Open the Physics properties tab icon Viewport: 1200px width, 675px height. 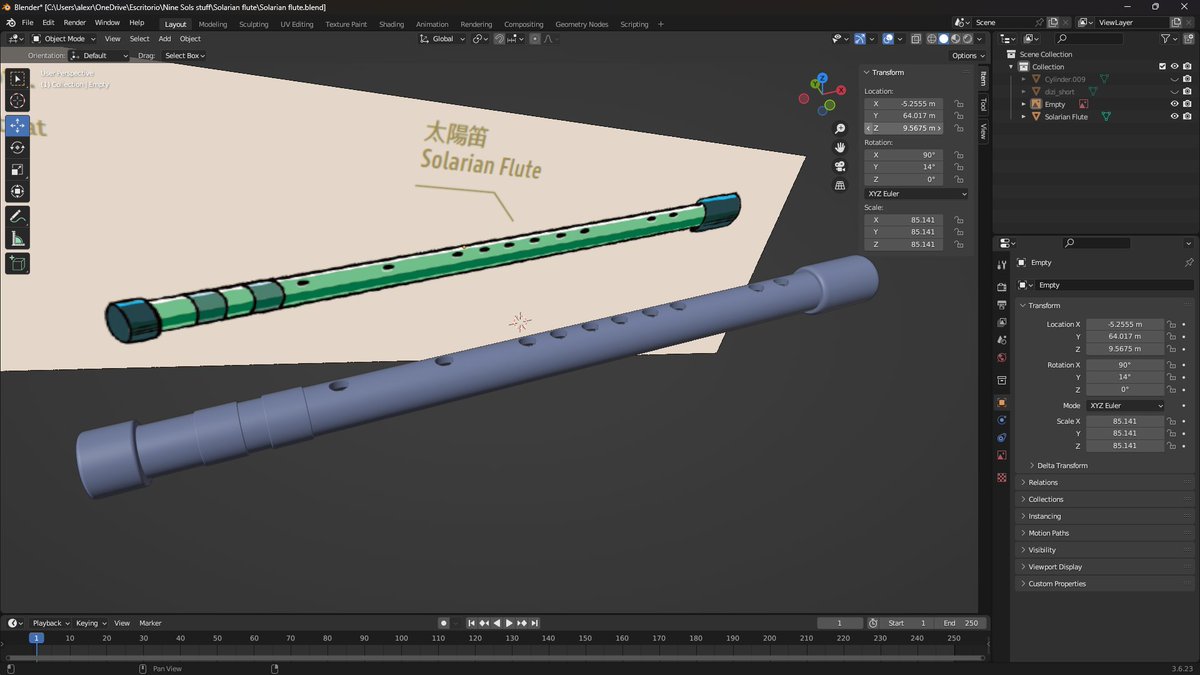pyautogui.click(x=1002, y=420)
